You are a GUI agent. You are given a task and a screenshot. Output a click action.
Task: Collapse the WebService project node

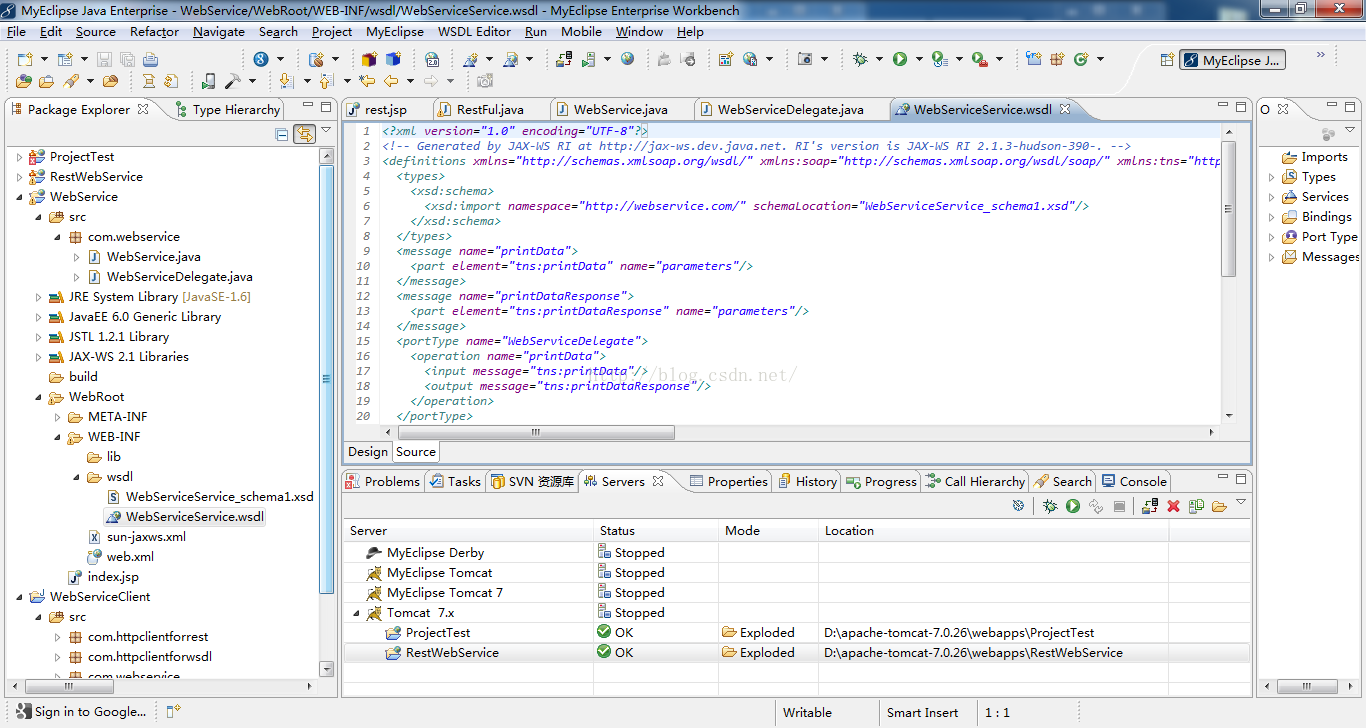(x=19, y=197)
